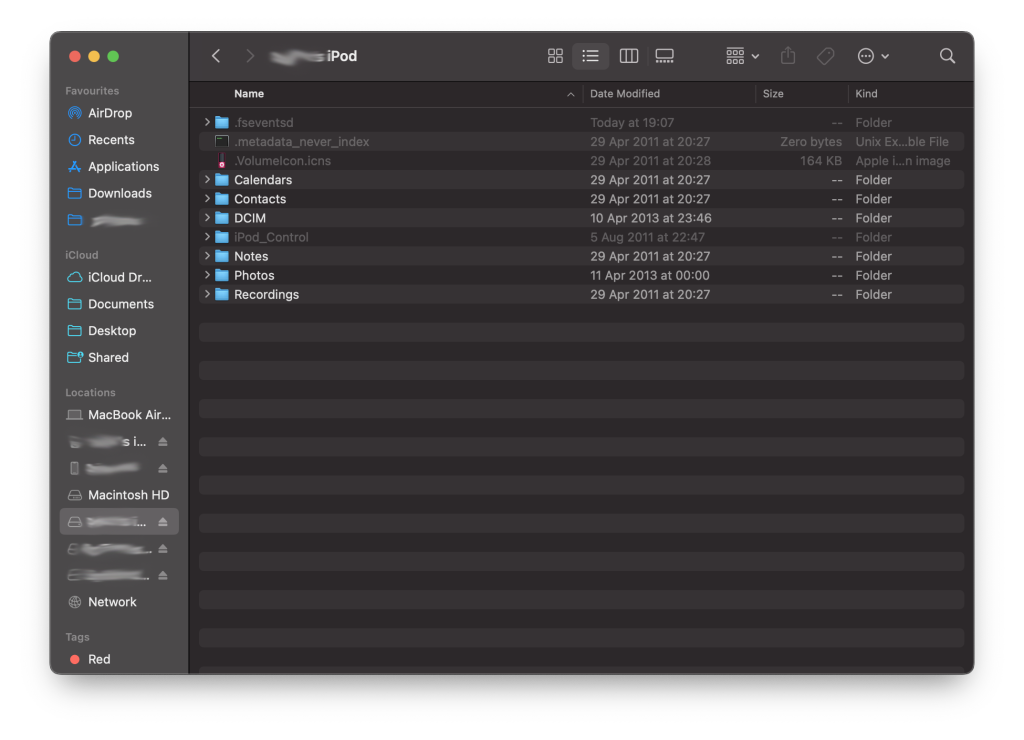Select the DCIM folder icon
This screenshot has height=740, width=1024.
pyautogui.click(x=222, y=217)
